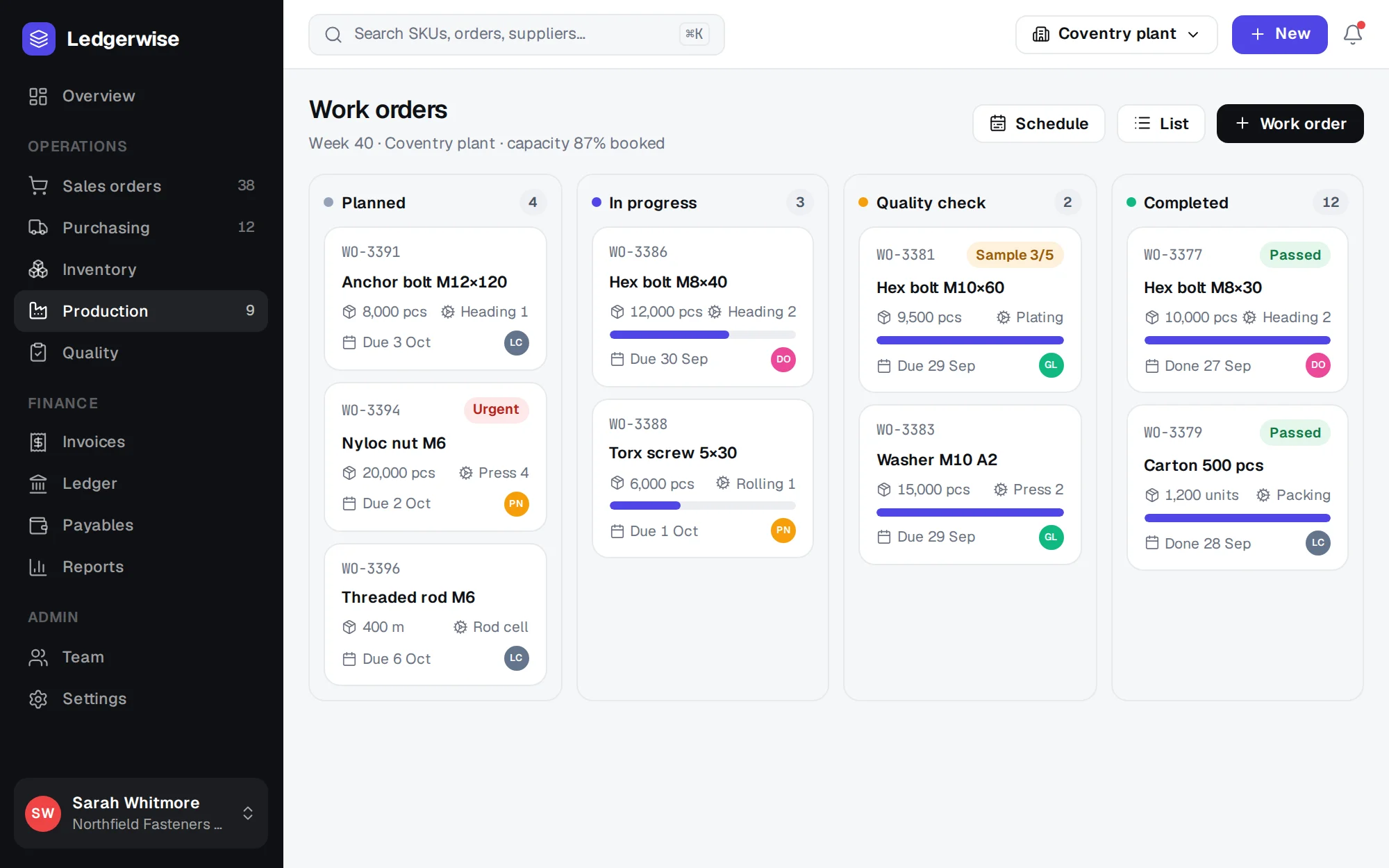Click the blue New button
Image resolution: width=1389 pixels, height=868 pixels.
click(x=1279, y=34)
